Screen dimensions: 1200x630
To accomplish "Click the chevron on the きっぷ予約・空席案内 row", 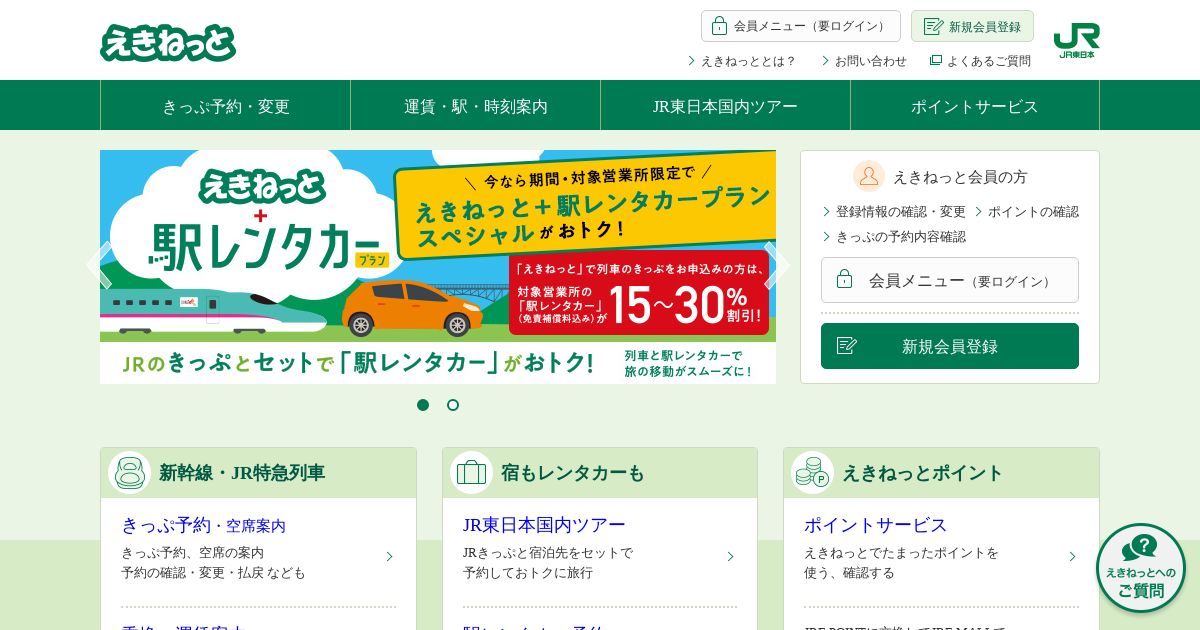I will click(x=390, y=556).
